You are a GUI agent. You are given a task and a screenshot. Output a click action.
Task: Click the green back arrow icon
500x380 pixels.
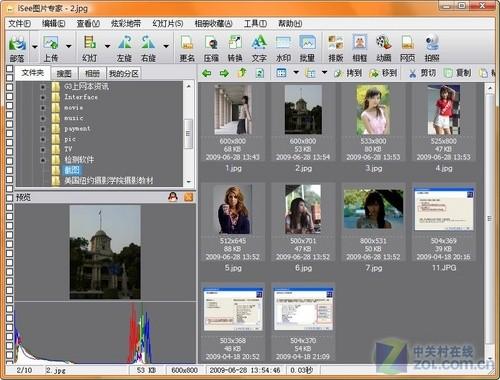coord(207,73)
